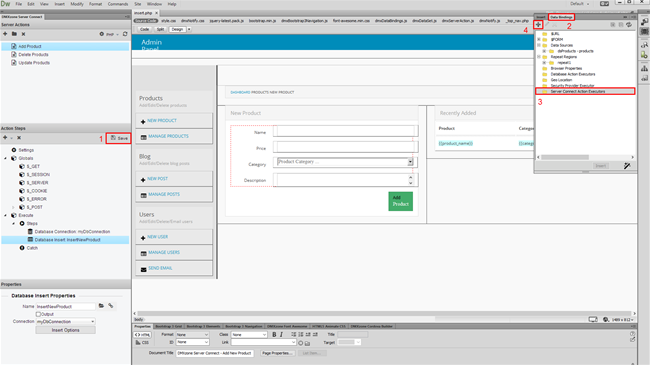Open the Format dropdown in Properties

[192, 334]
